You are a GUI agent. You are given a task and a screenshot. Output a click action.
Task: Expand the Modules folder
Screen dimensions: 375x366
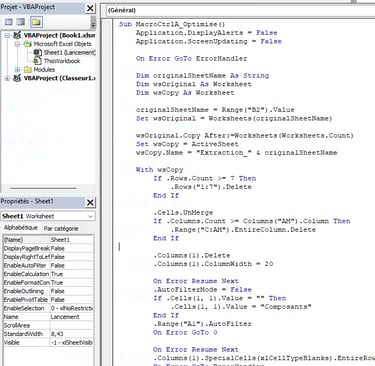coord(18,70)
